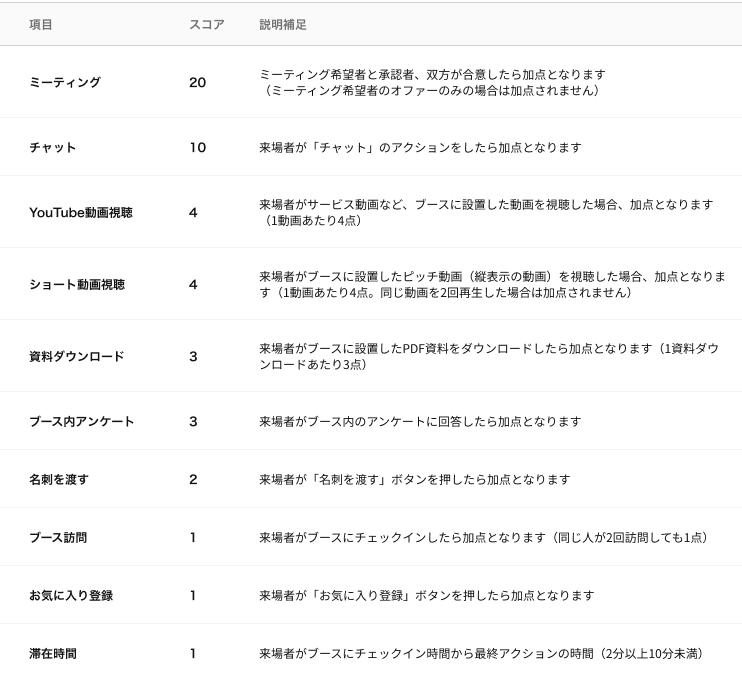Select the チャット item name
Screen dimensions: 742x680
pyautogui.click(x=53, y=148)
